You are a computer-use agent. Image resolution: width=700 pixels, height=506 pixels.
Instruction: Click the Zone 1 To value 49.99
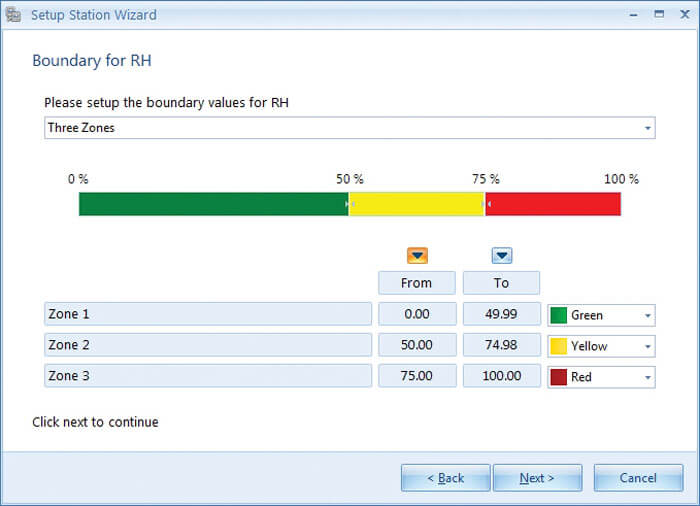(501, 314)
